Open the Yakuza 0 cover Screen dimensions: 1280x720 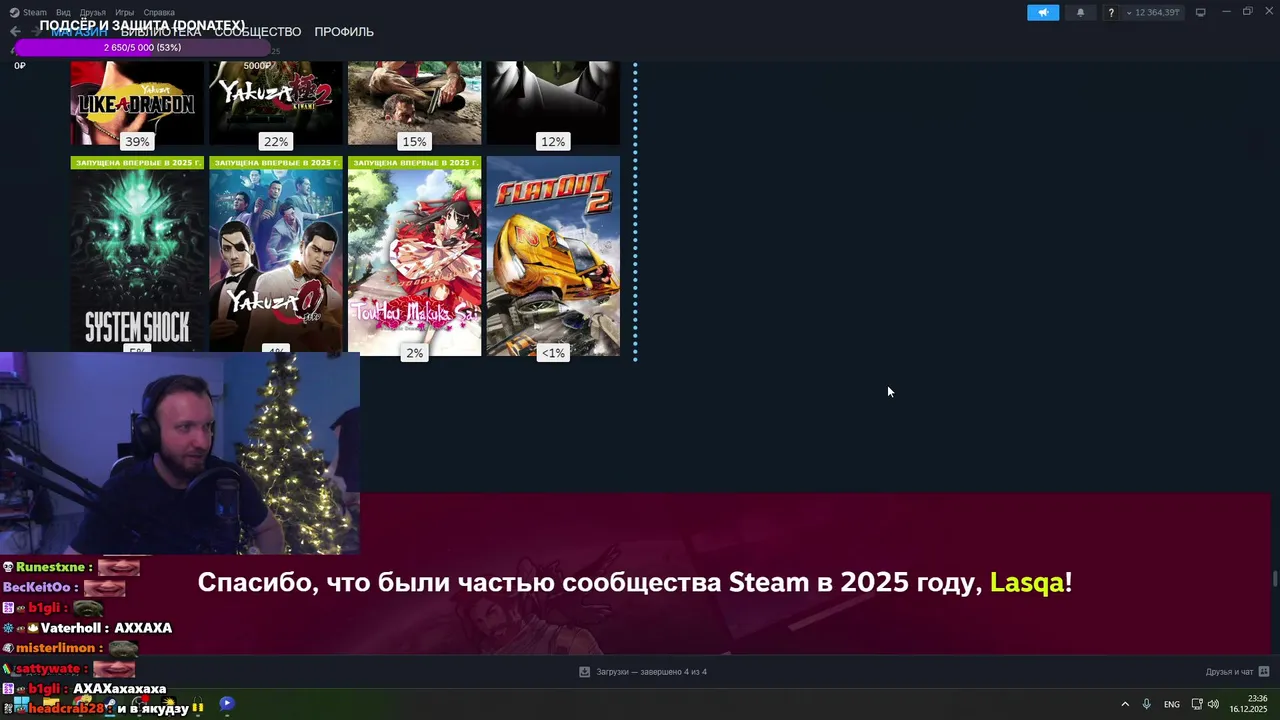tap(276, 255)
